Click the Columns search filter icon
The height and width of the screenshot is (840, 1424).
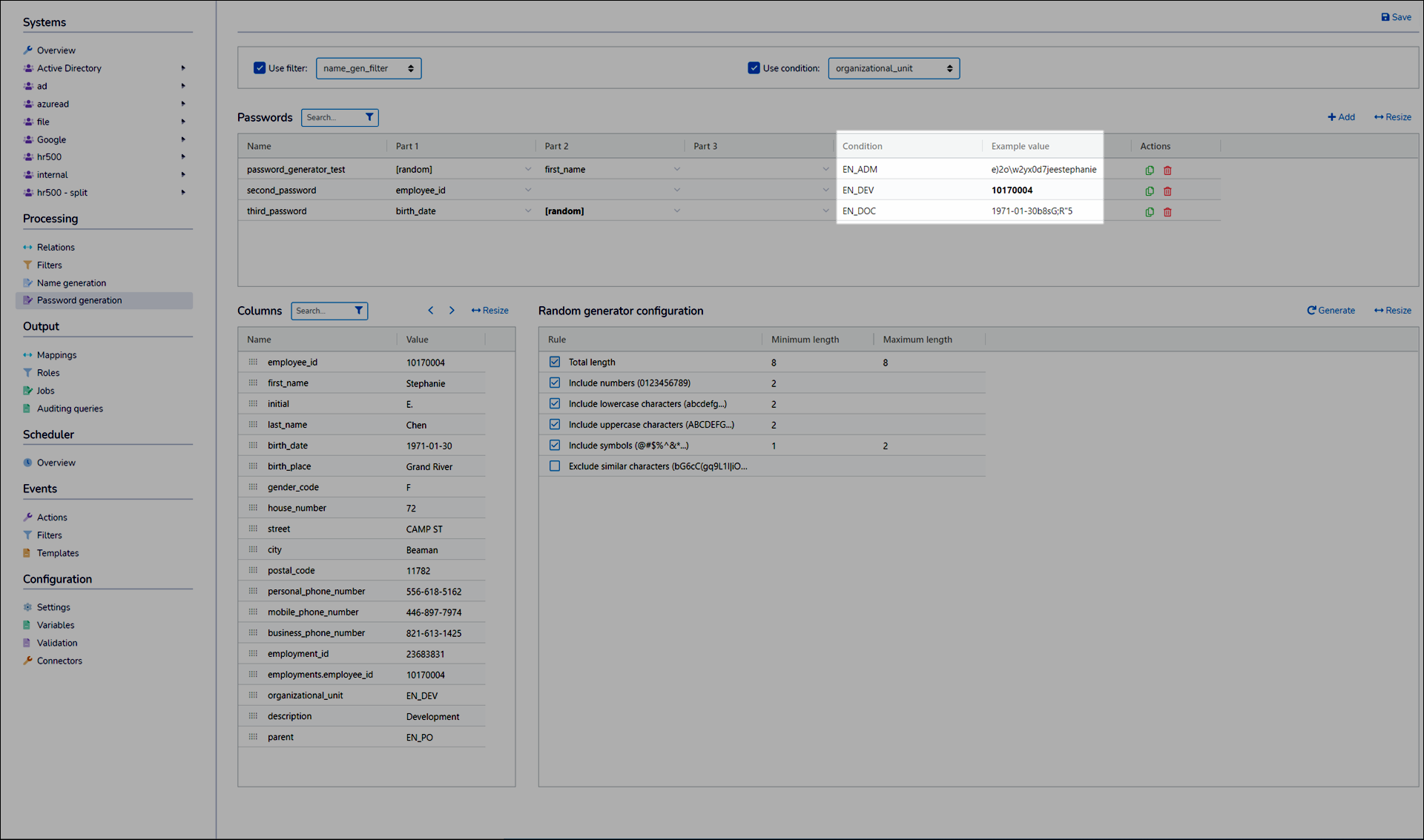[359, 311]
